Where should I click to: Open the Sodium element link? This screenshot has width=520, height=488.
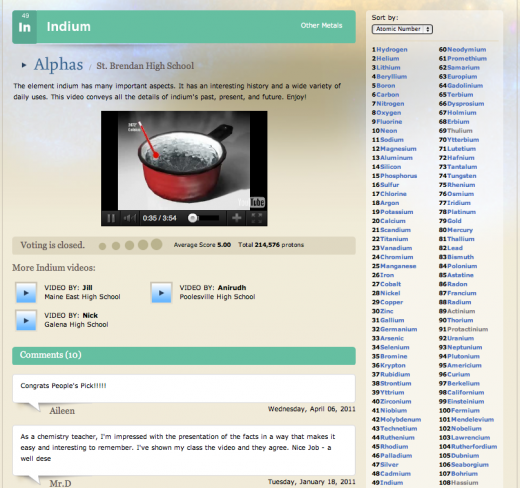point(392,140)
